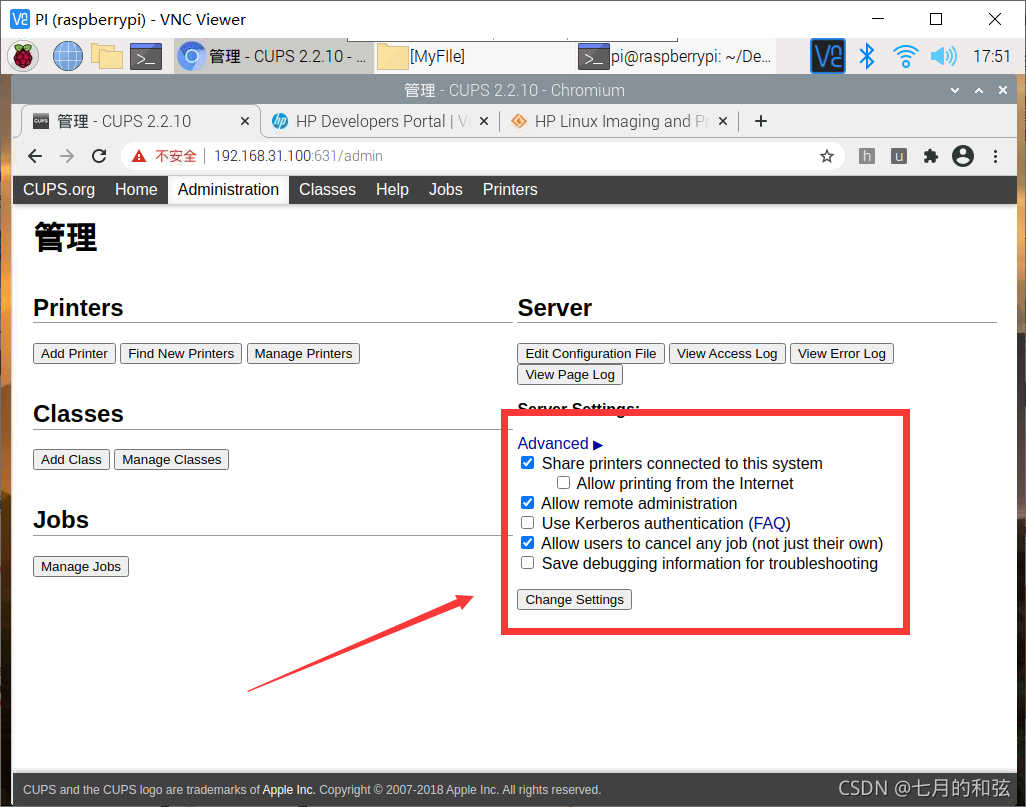
Task: Close the HP Linux Imaging tab
Action: click(722, 121)
